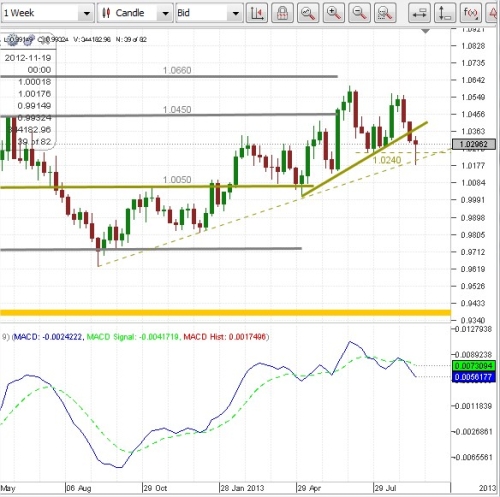This screenshot has width=500, height=497.
Task: Click the blue MACD value label
Action: 473,377
